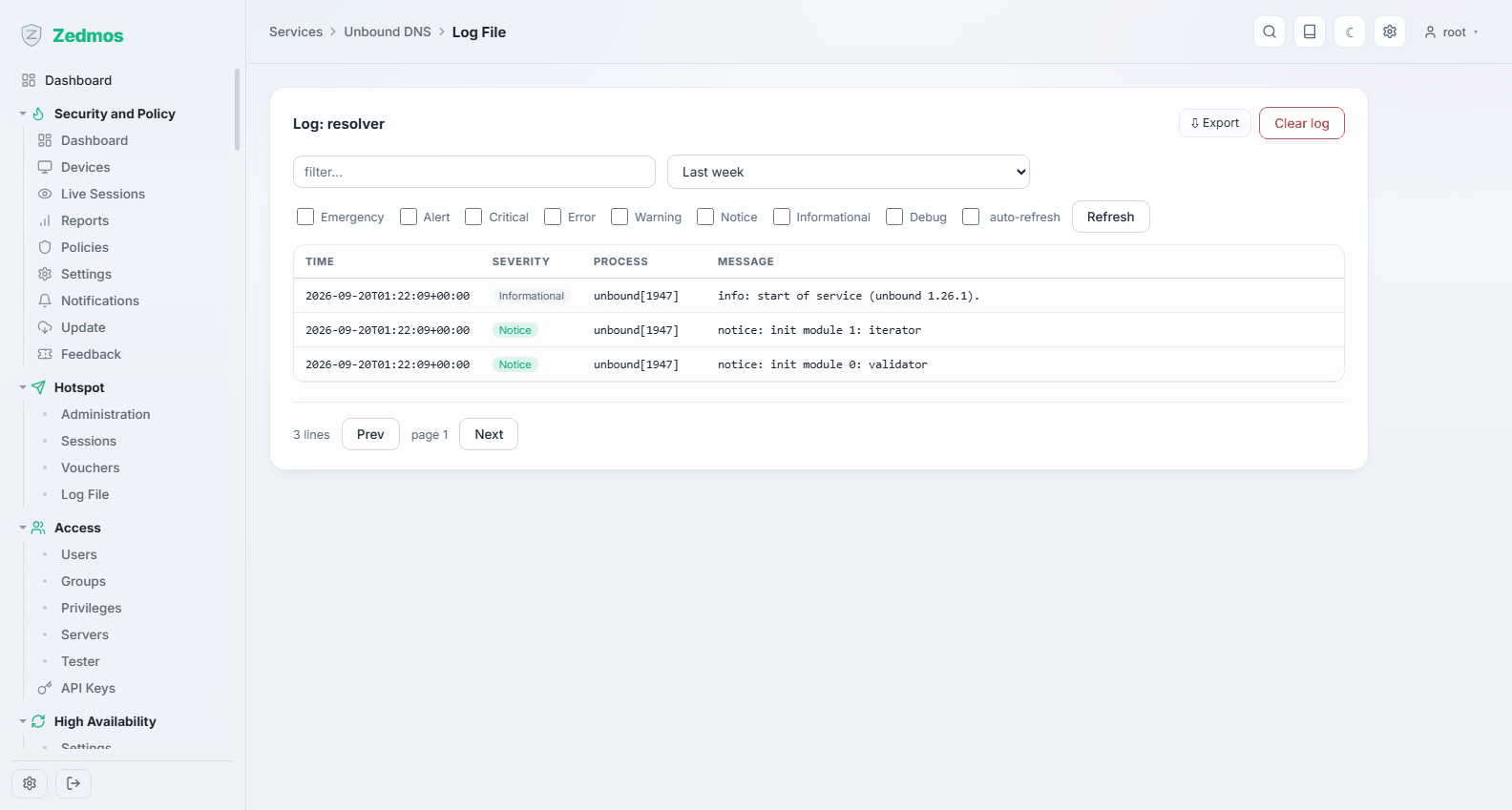The height and width of the screenshot is (810, 1512).
Task: Collapse the Access section arrow
Action: (x=23, y=528)
